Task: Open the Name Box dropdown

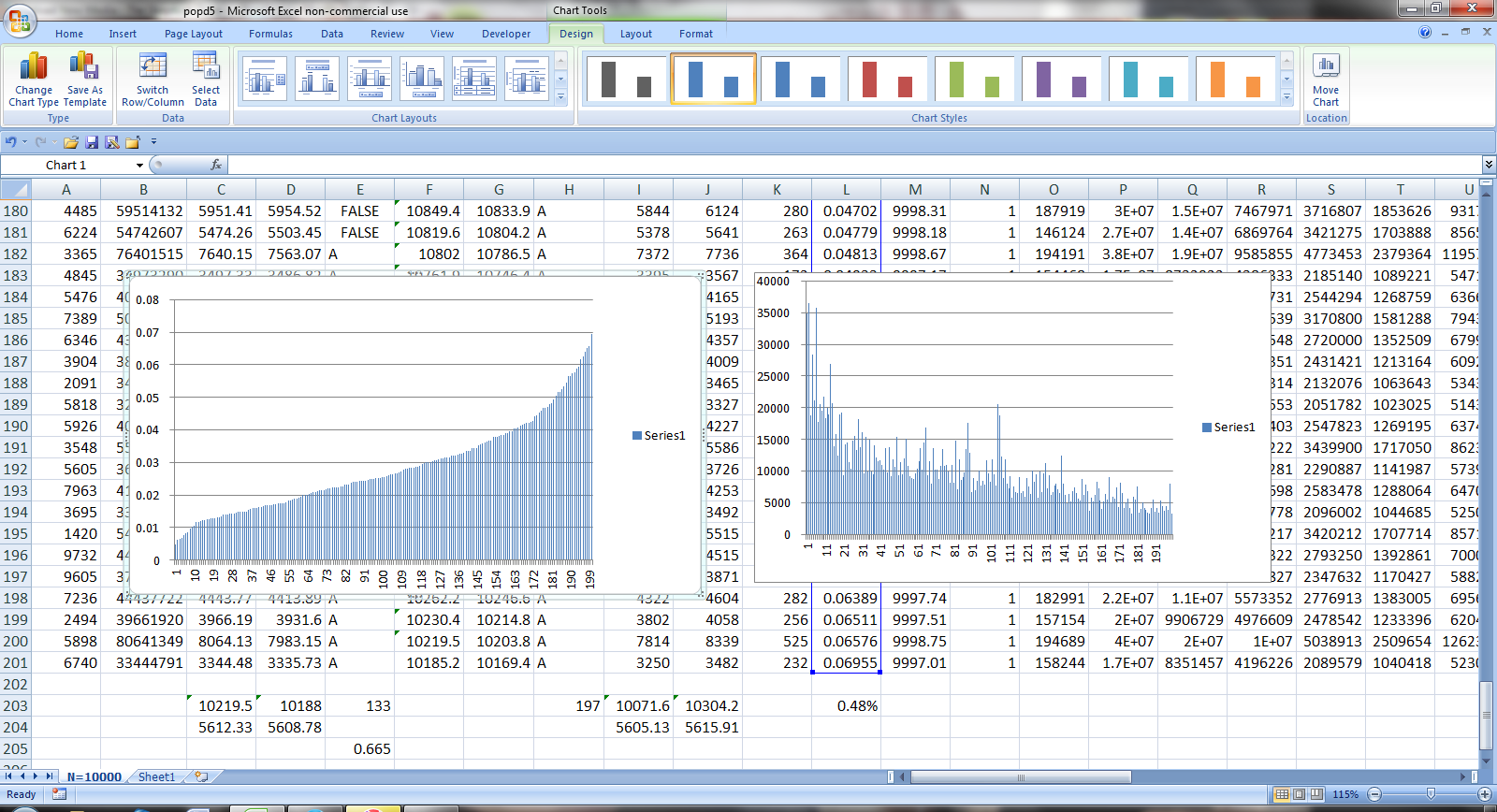Action: [x=139, y=166]
